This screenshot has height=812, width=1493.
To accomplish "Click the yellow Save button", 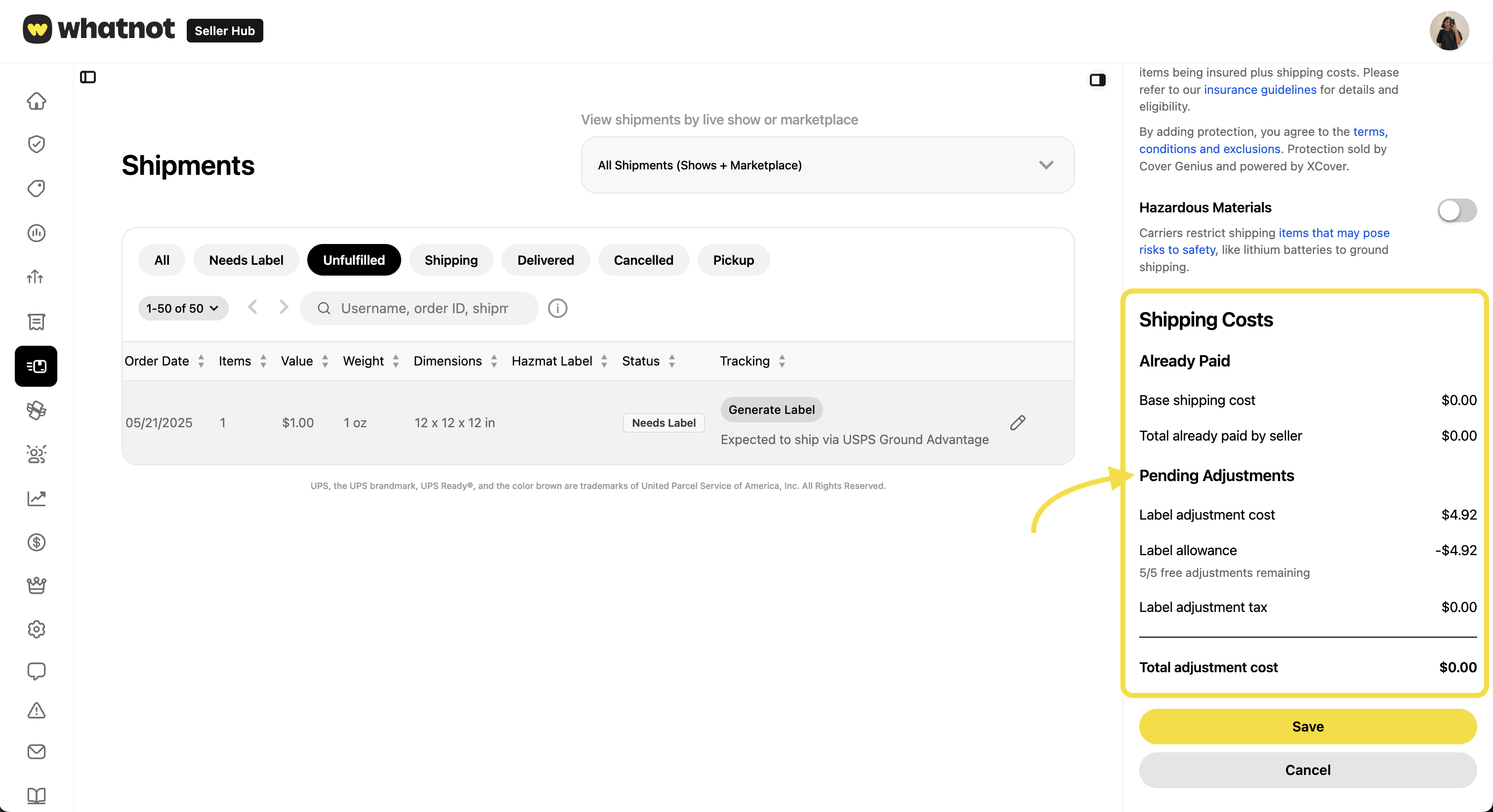I will click(x=1308, y=726).
